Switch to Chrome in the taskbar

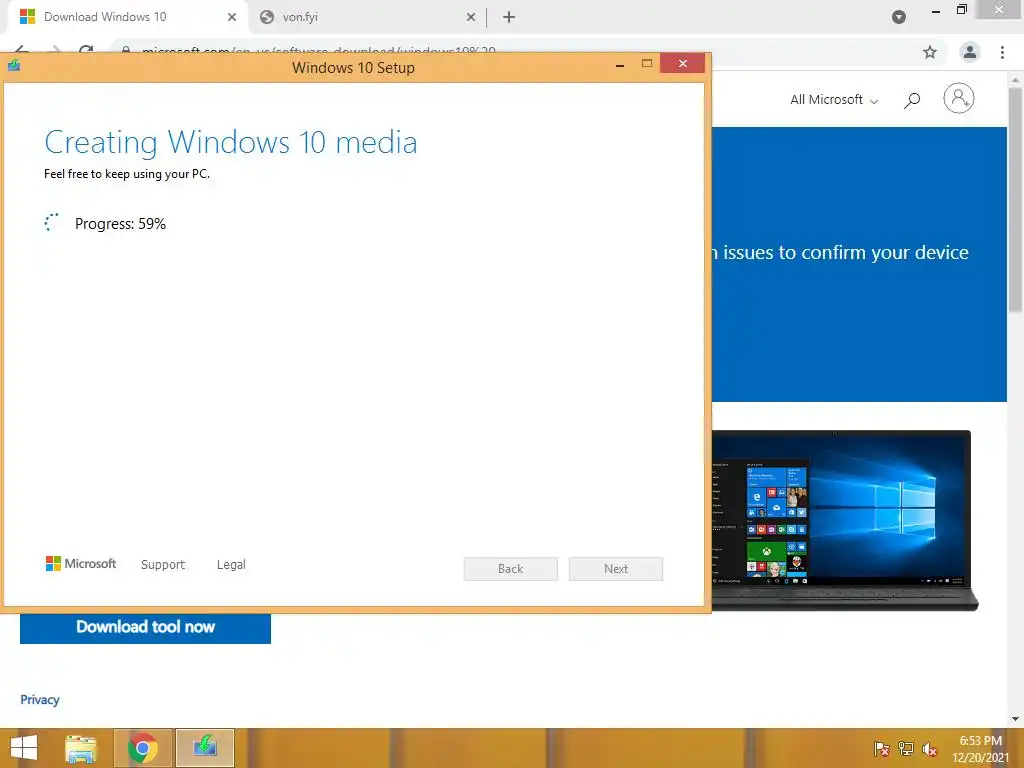point(143,748)
